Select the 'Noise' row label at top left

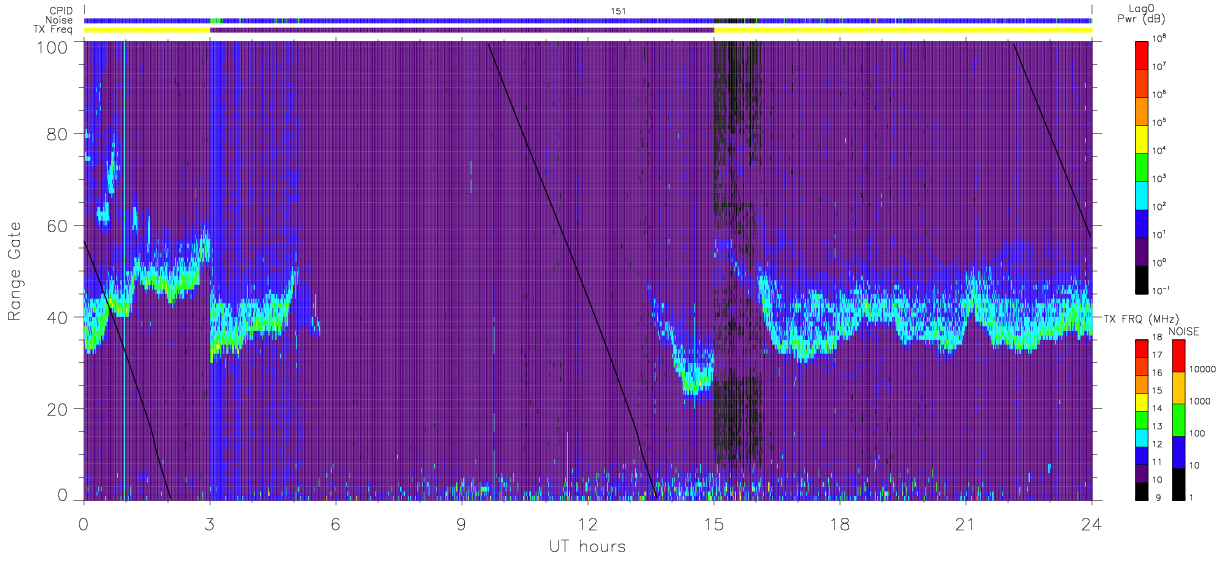tap(60, 20)
